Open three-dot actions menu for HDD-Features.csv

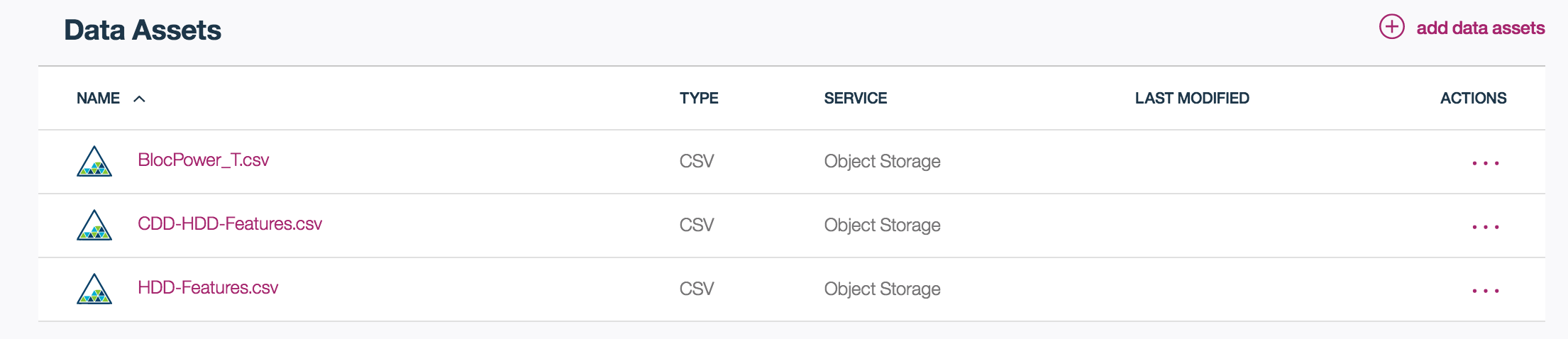point(1485,291)
